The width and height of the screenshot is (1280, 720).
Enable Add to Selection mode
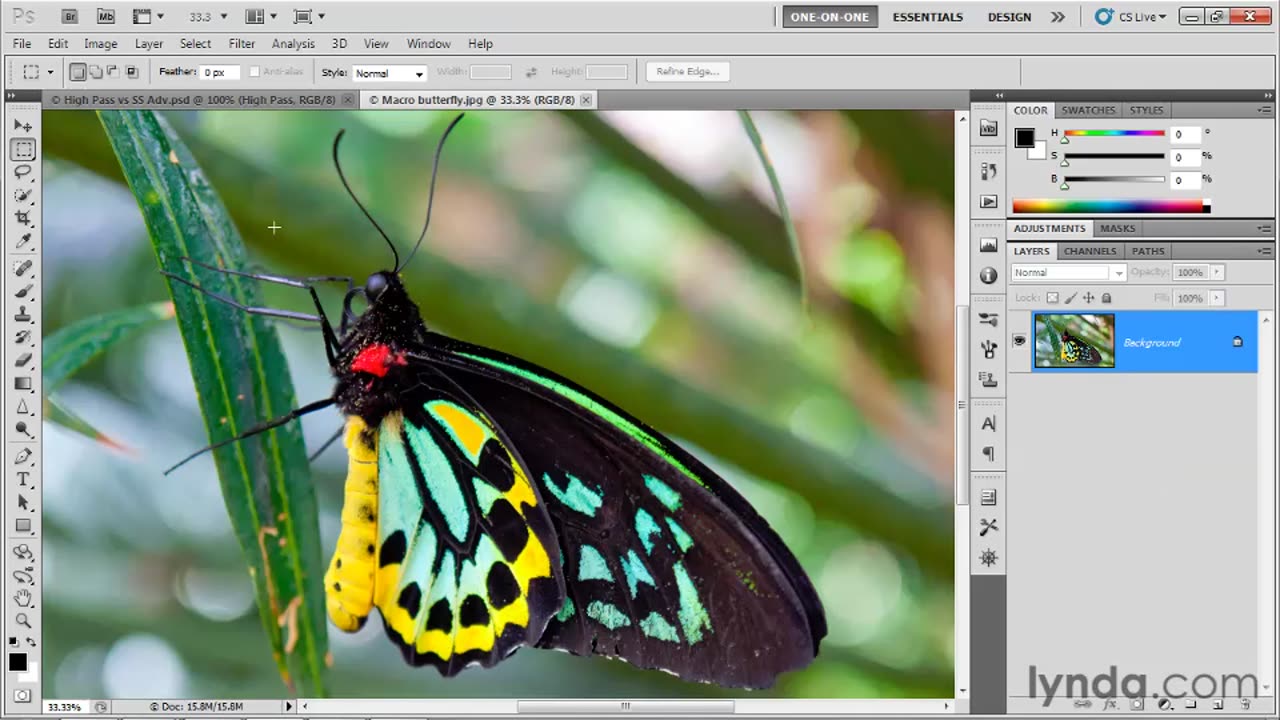(x=95, y=72)
